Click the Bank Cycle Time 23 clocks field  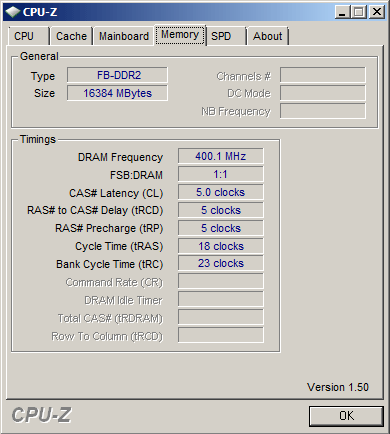[221, 264]
